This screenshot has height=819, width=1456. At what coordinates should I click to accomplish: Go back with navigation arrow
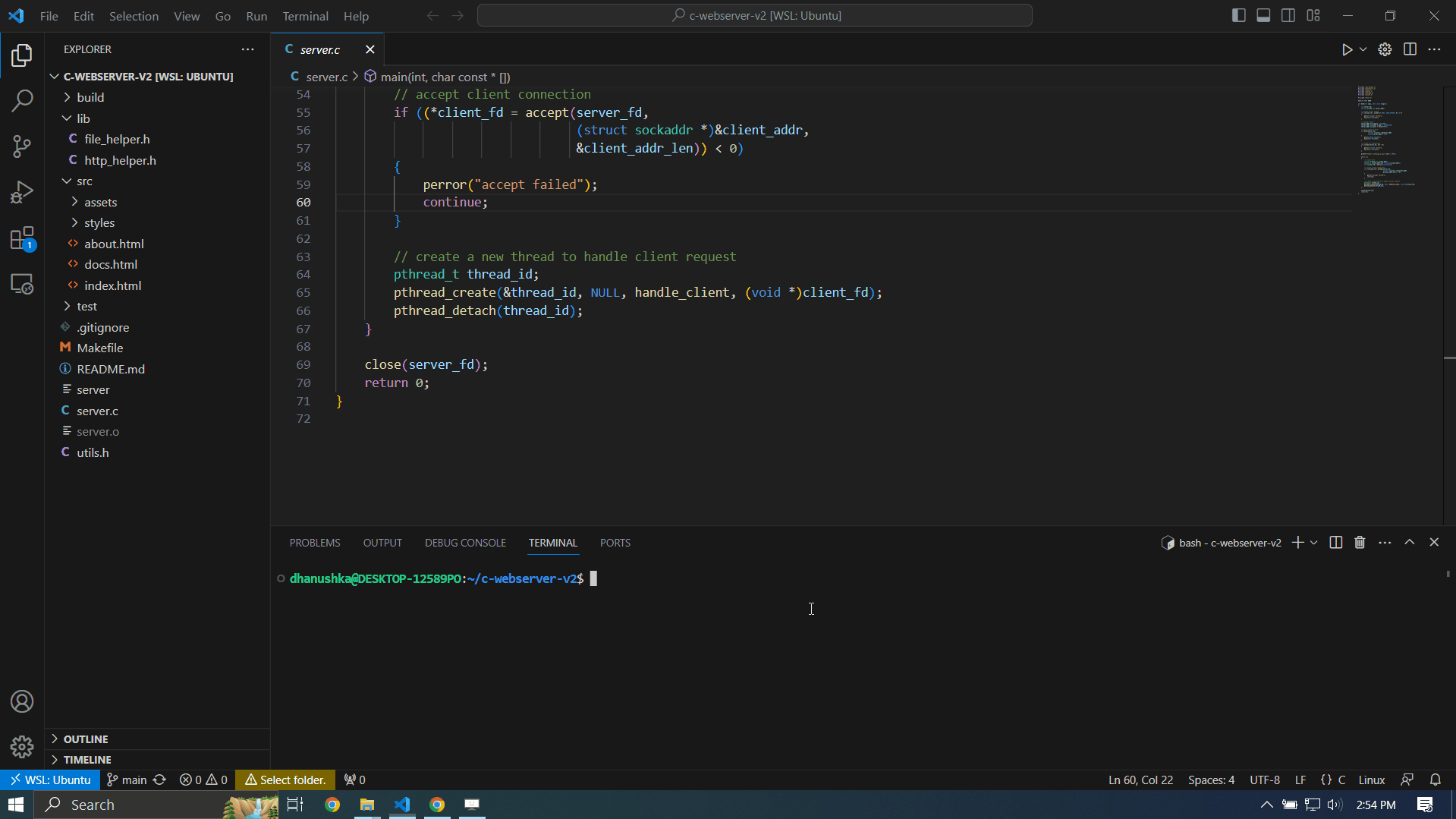point(432,16)
